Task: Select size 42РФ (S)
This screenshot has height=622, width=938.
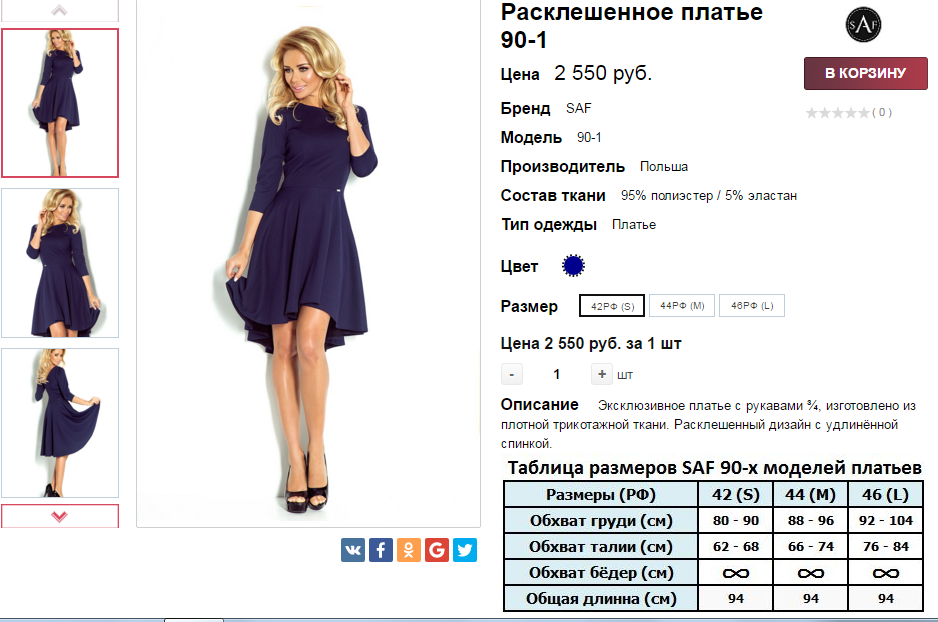Action: point(612,306)
